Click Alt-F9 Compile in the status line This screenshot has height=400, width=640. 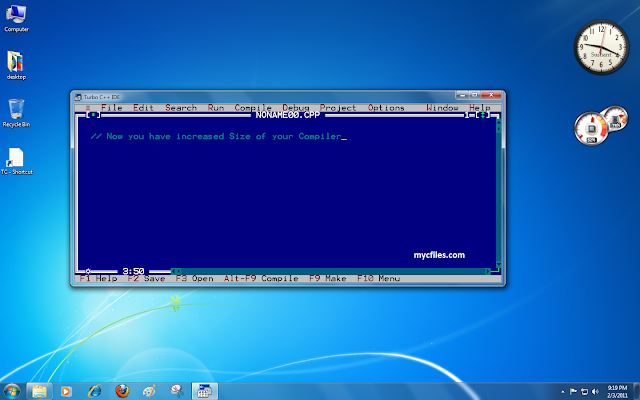point(261,279)
